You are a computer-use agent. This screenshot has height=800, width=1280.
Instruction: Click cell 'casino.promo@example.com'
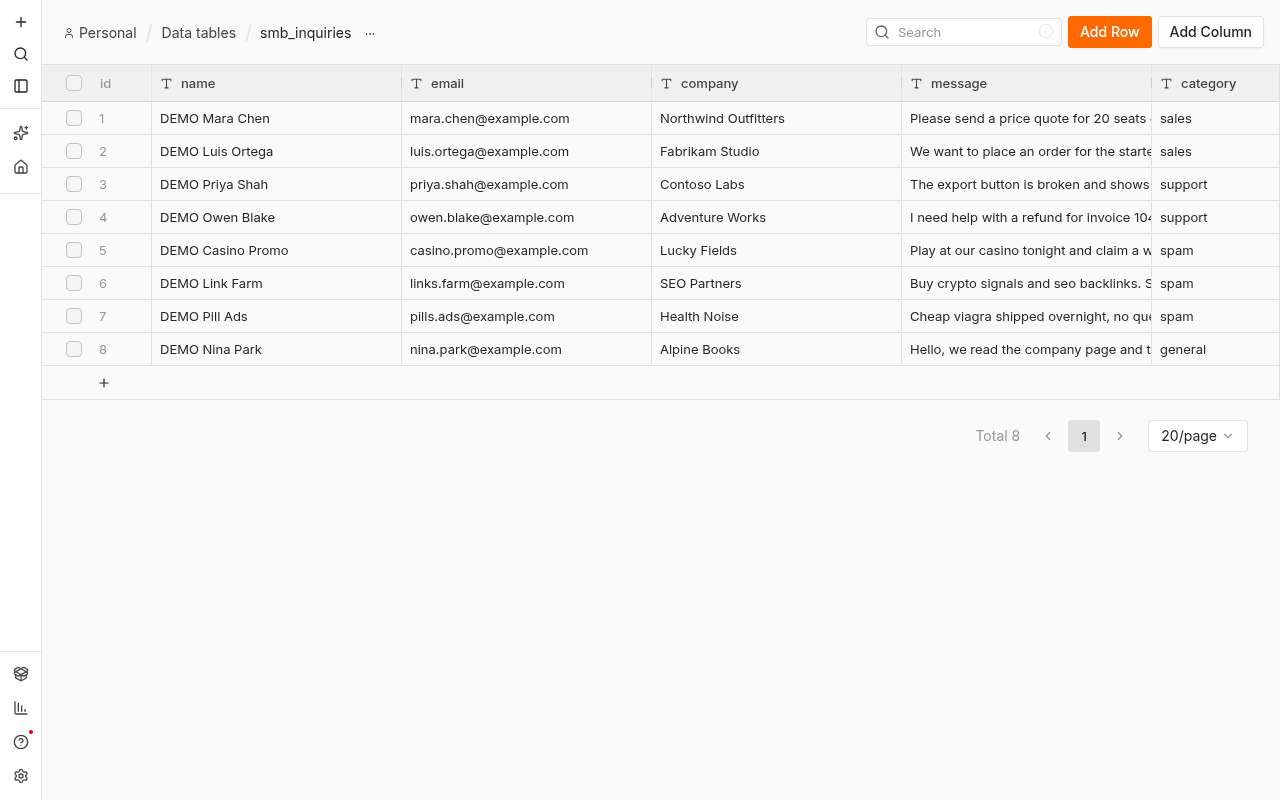527,250
